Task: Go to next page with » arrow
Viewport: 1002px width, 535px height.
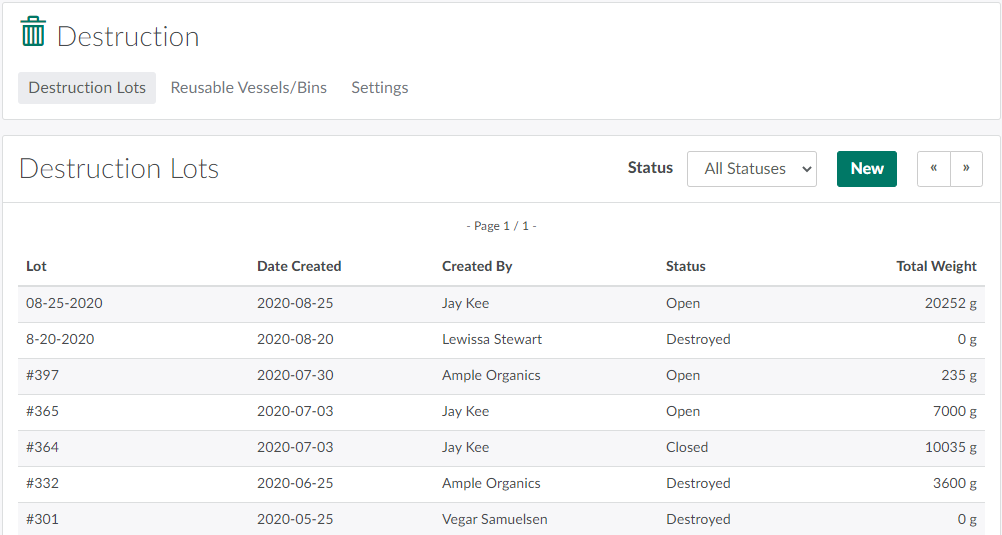Action: pyautogui.click(x=966, y=169)
